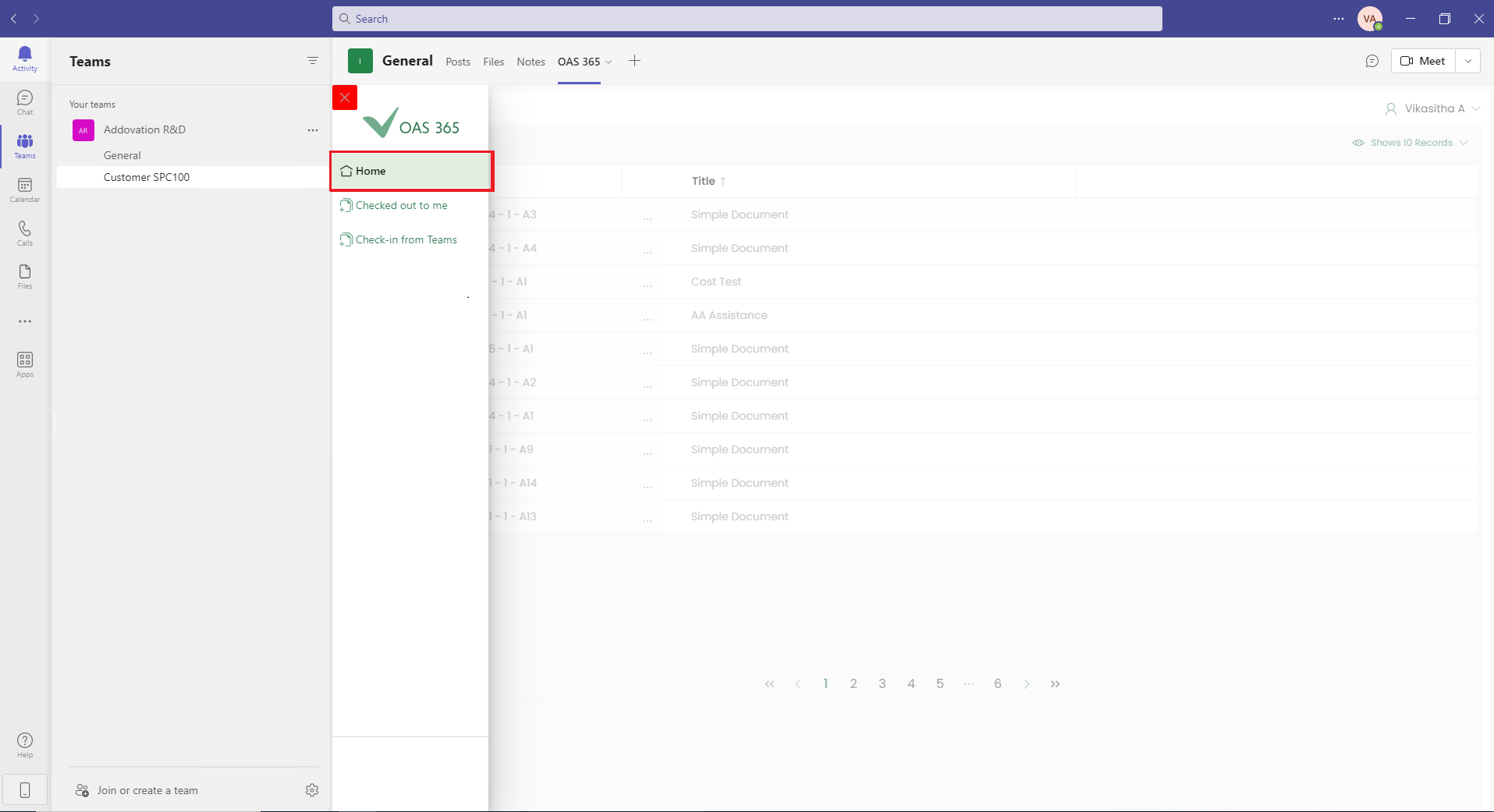The image size is (1494, 812).
Task: Open the Calls phone icon
Action: pos(25,233)
